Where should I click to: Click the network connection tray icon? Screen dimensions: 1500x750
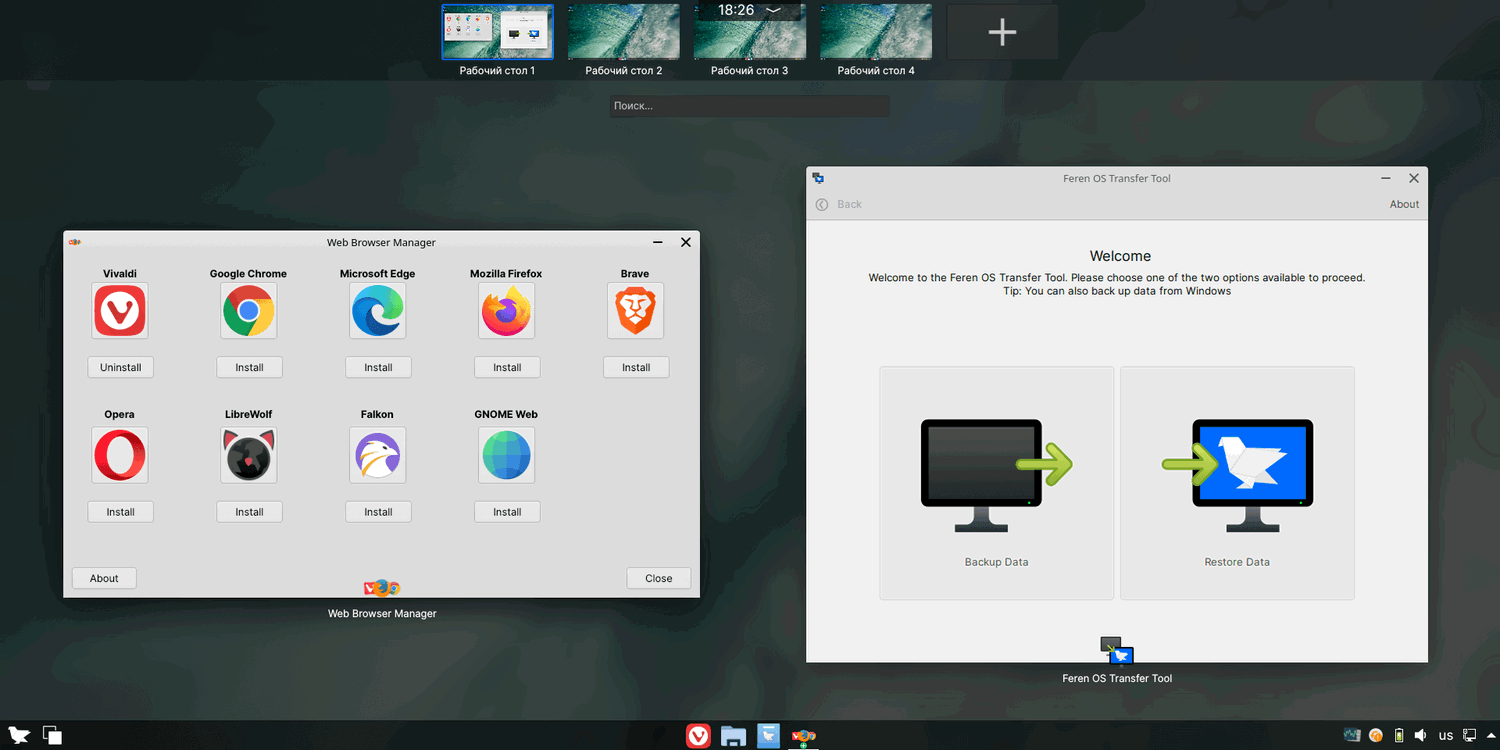(x=1470, y=736)
